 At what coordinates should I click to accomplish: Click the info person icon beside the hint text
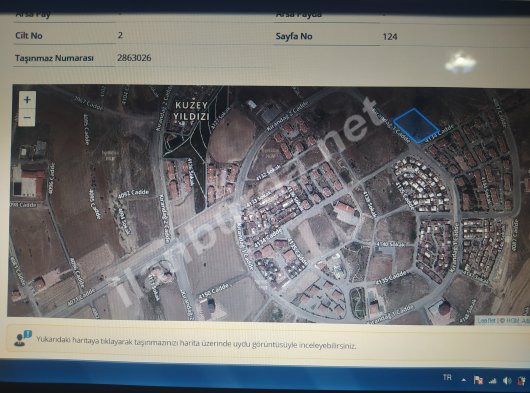(23, 338)
